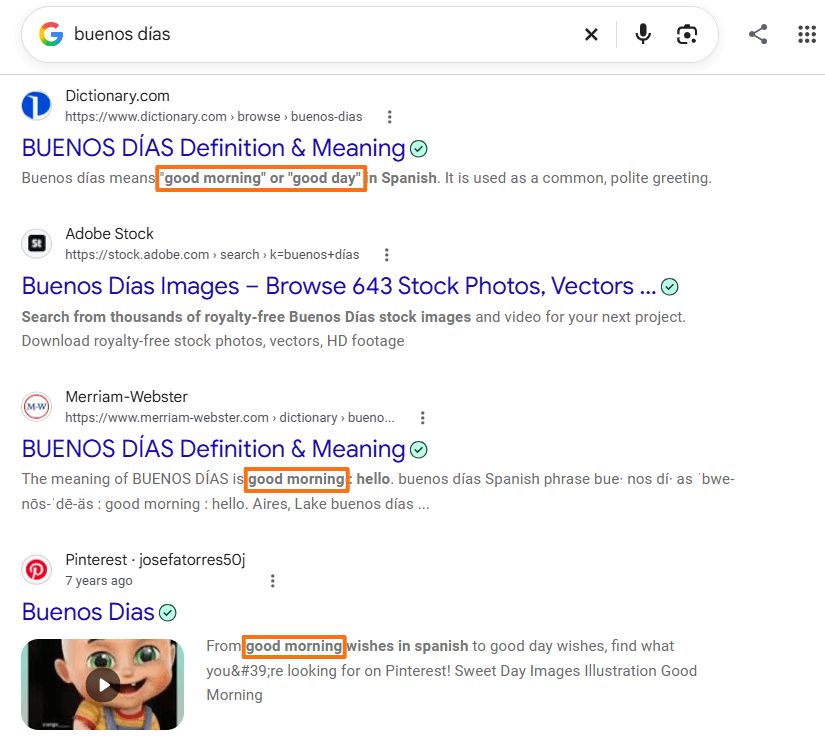Click the dictionary.com URL breadcrumb

tap(214, 117)
